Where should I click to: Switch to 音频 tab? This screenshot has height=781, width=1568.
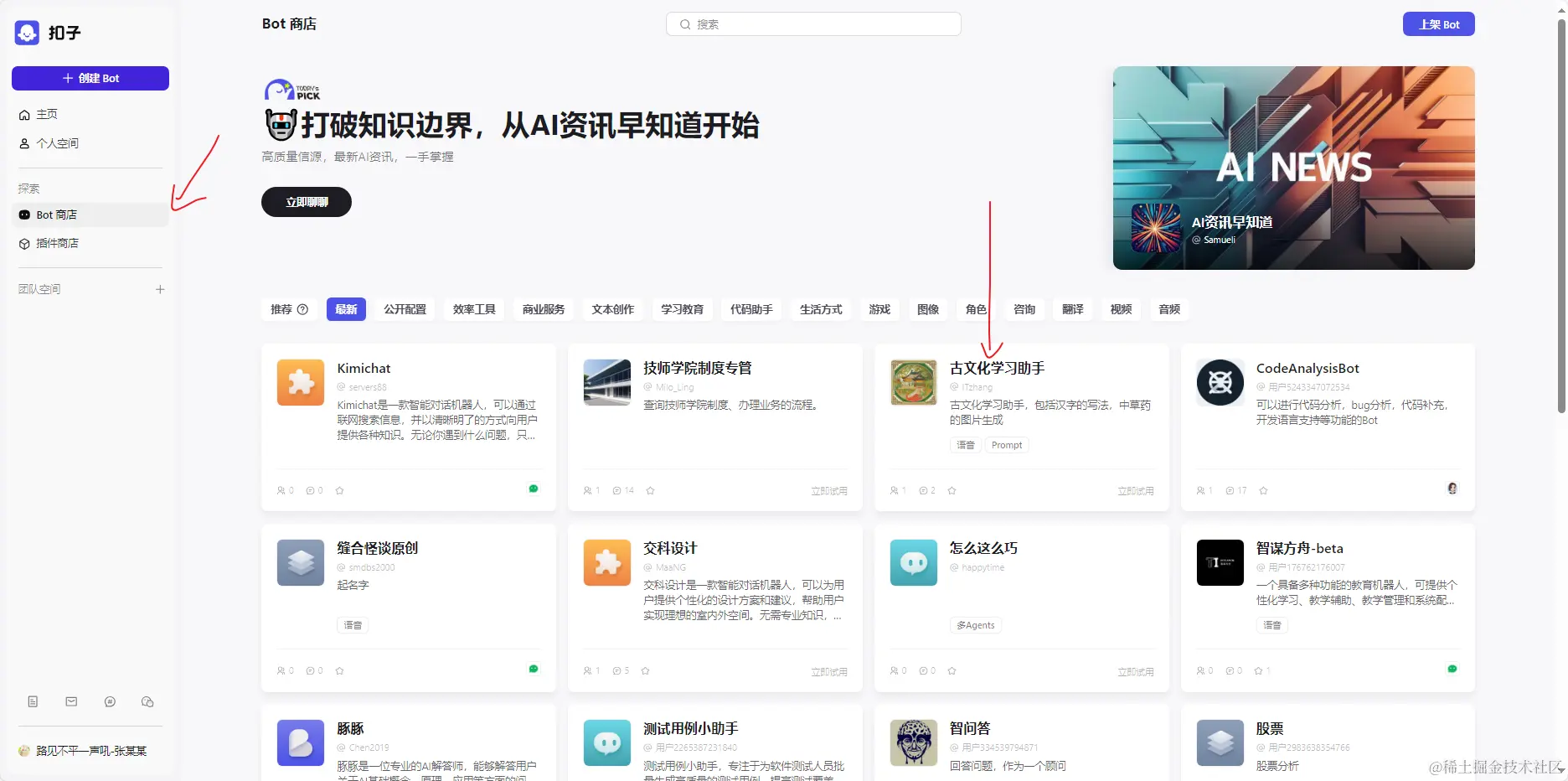[x=1169, y=309]
